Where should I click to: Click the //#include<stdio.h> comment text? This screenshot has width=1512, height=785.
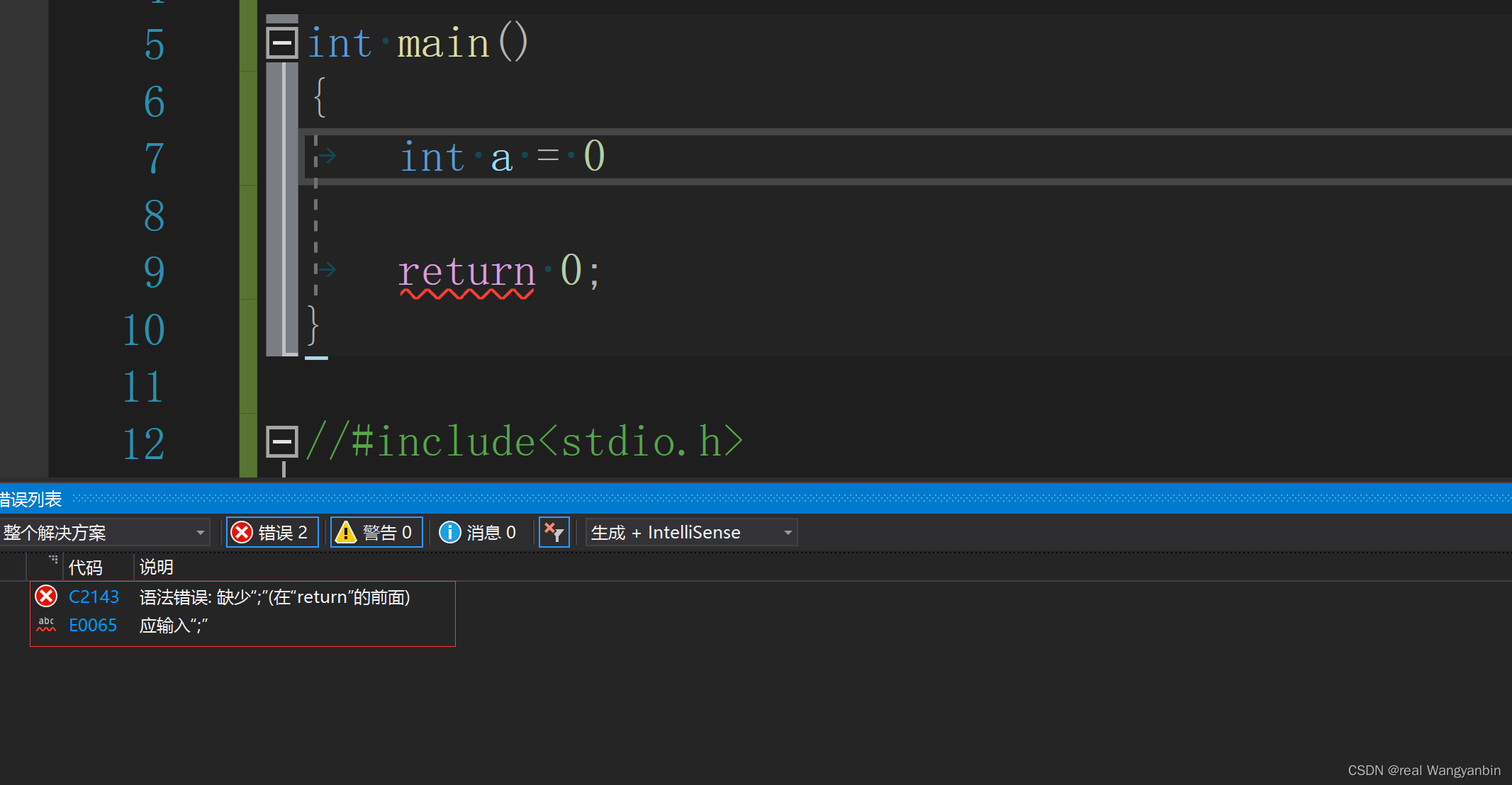pos(525,441)
